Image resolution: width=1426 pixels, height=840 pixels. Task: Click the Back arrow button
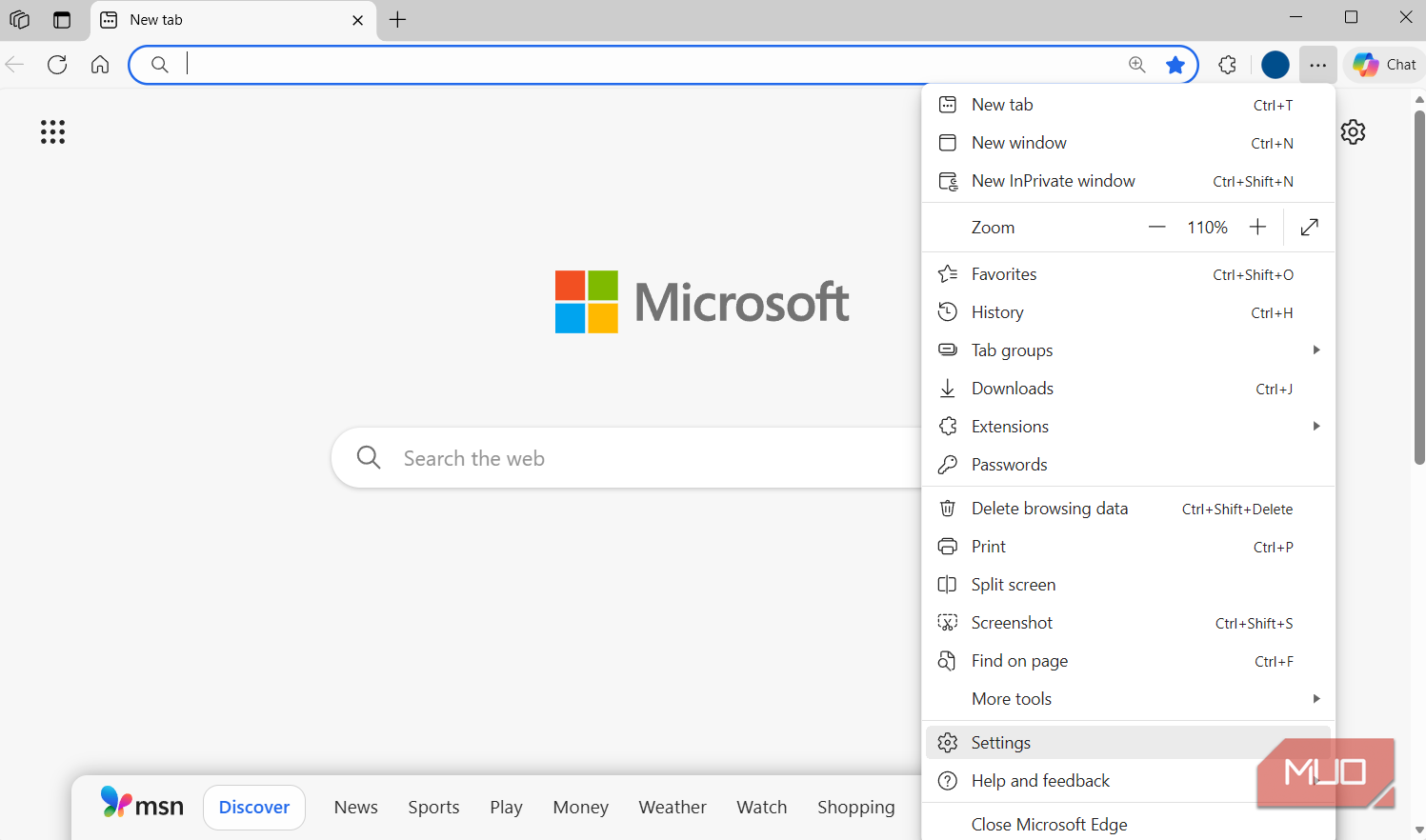pos(15,65)
